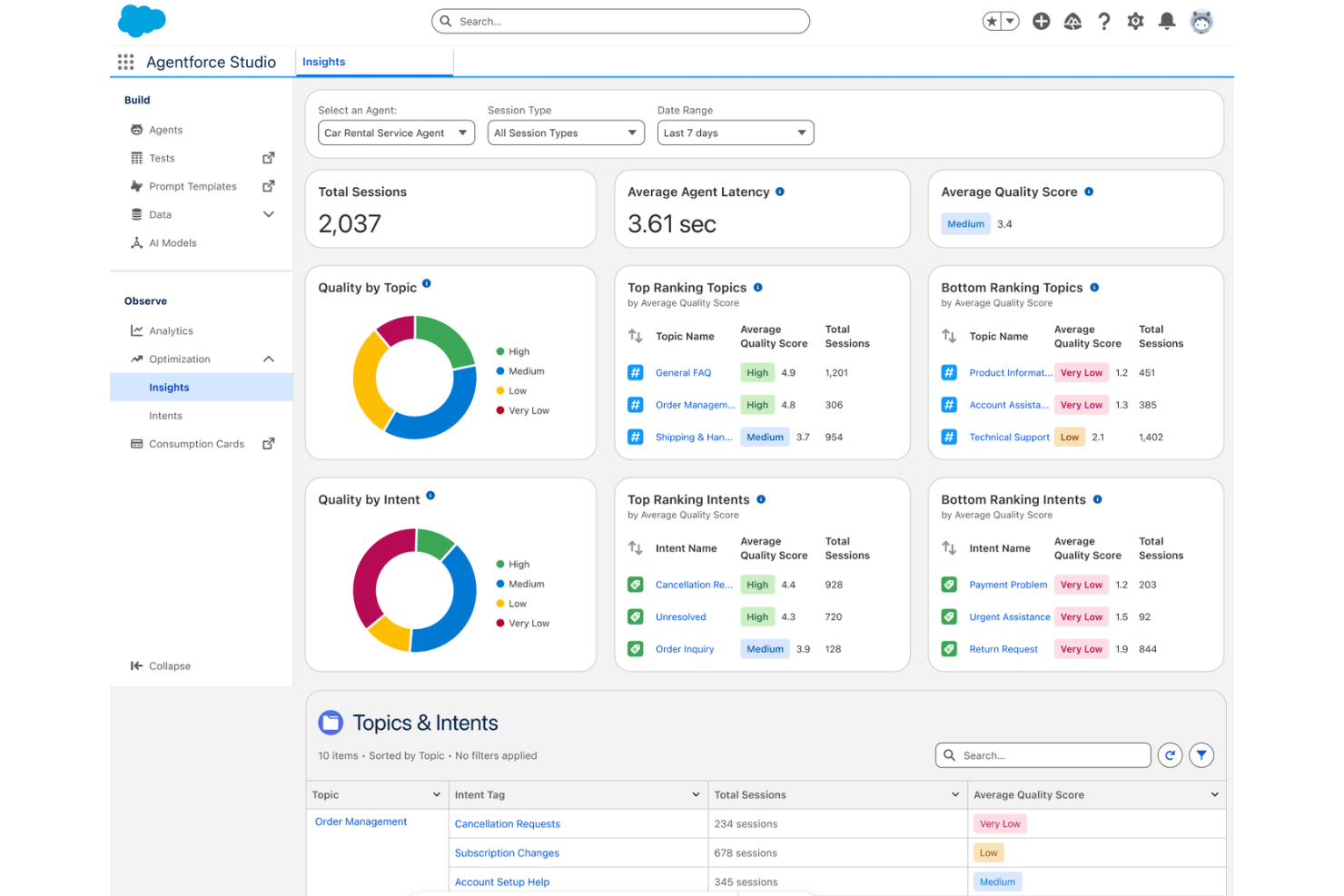Open the Account Setup Help link

(x=502, y=881)
